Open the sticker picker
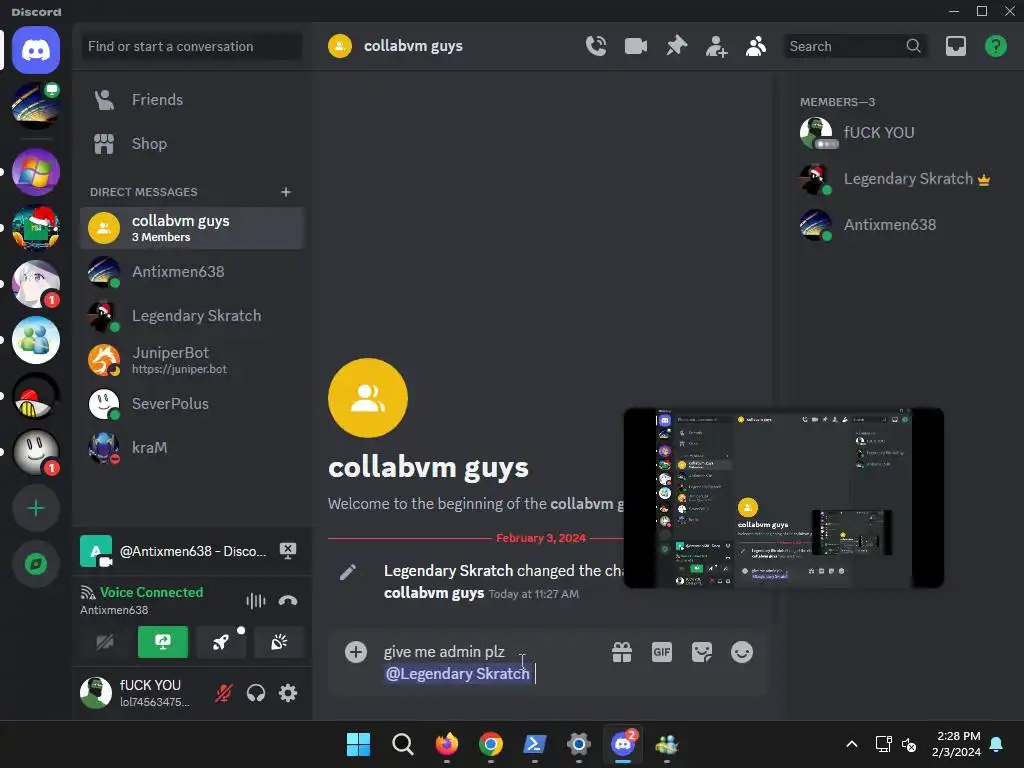This screenshot has width=1024, height=768. pos(701,652)
